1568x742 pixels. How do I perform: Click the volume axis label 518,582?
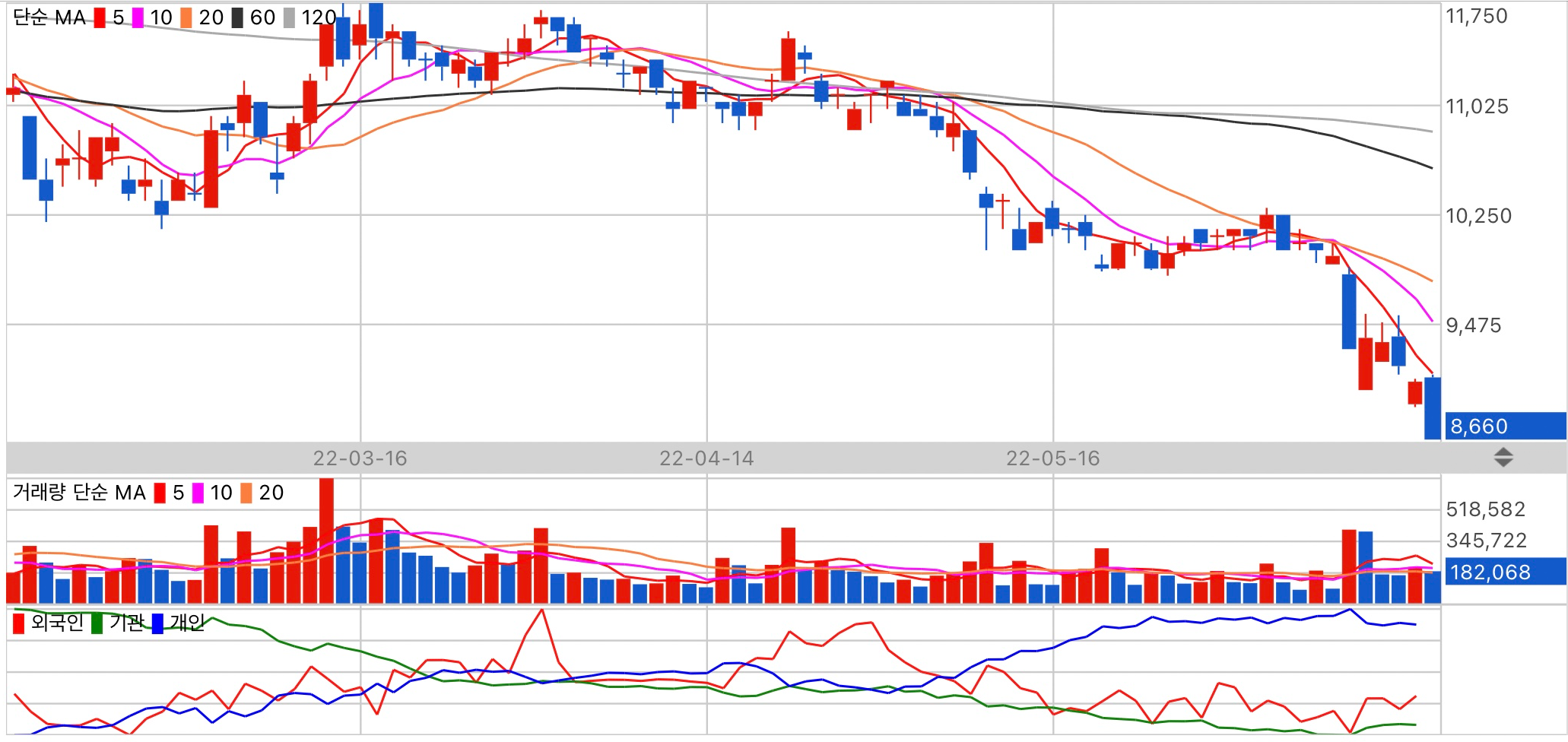coord(1486,509)
